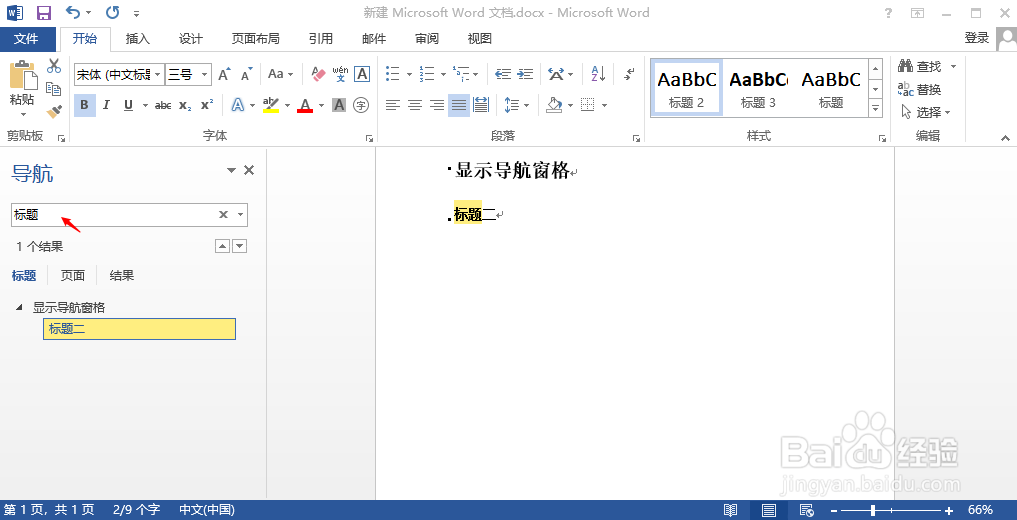Apply strikethrough formatting
This screenshot has height=520, width=1017.
click(163, 105)
